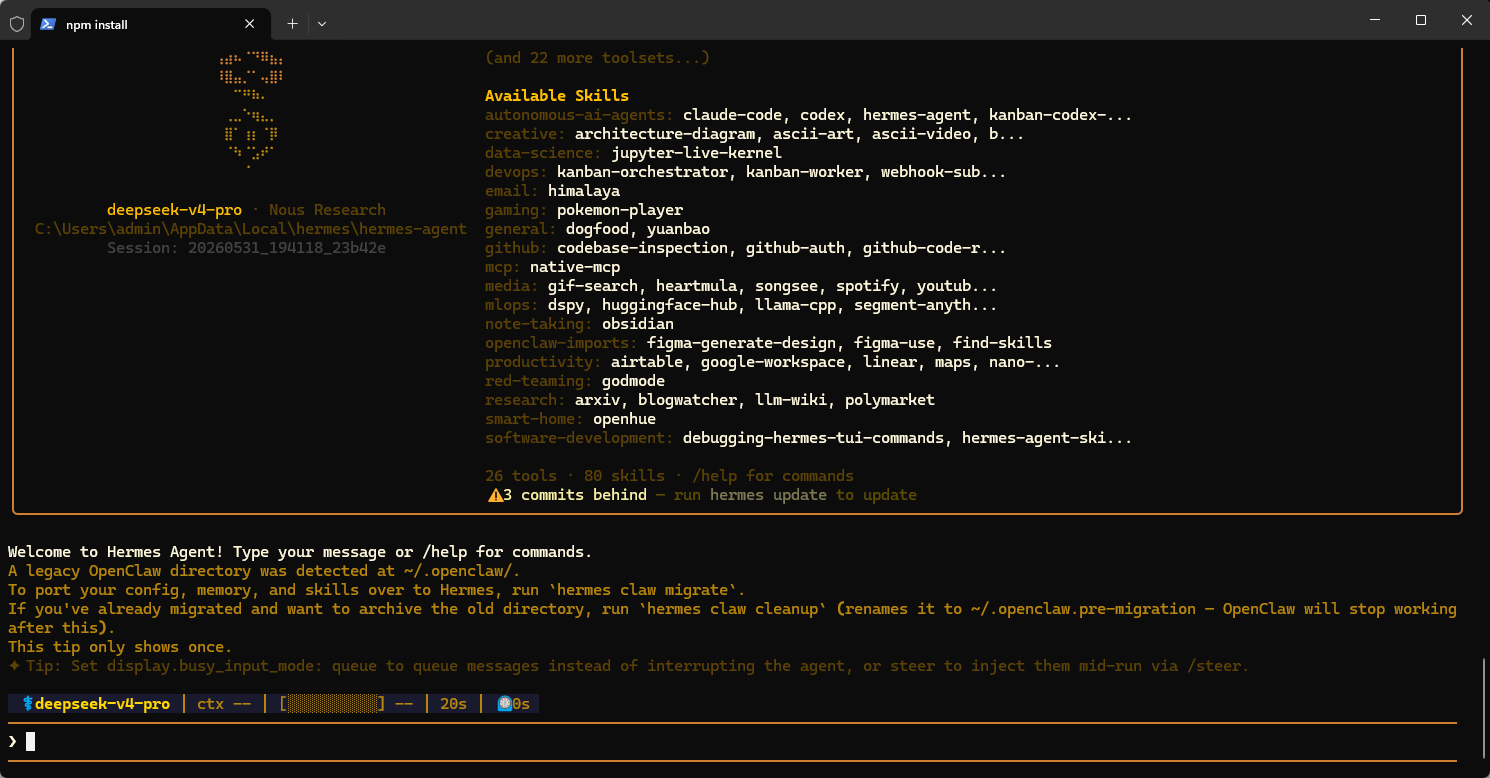Click the terminal scrollbar thumb

pos(1483,709)
